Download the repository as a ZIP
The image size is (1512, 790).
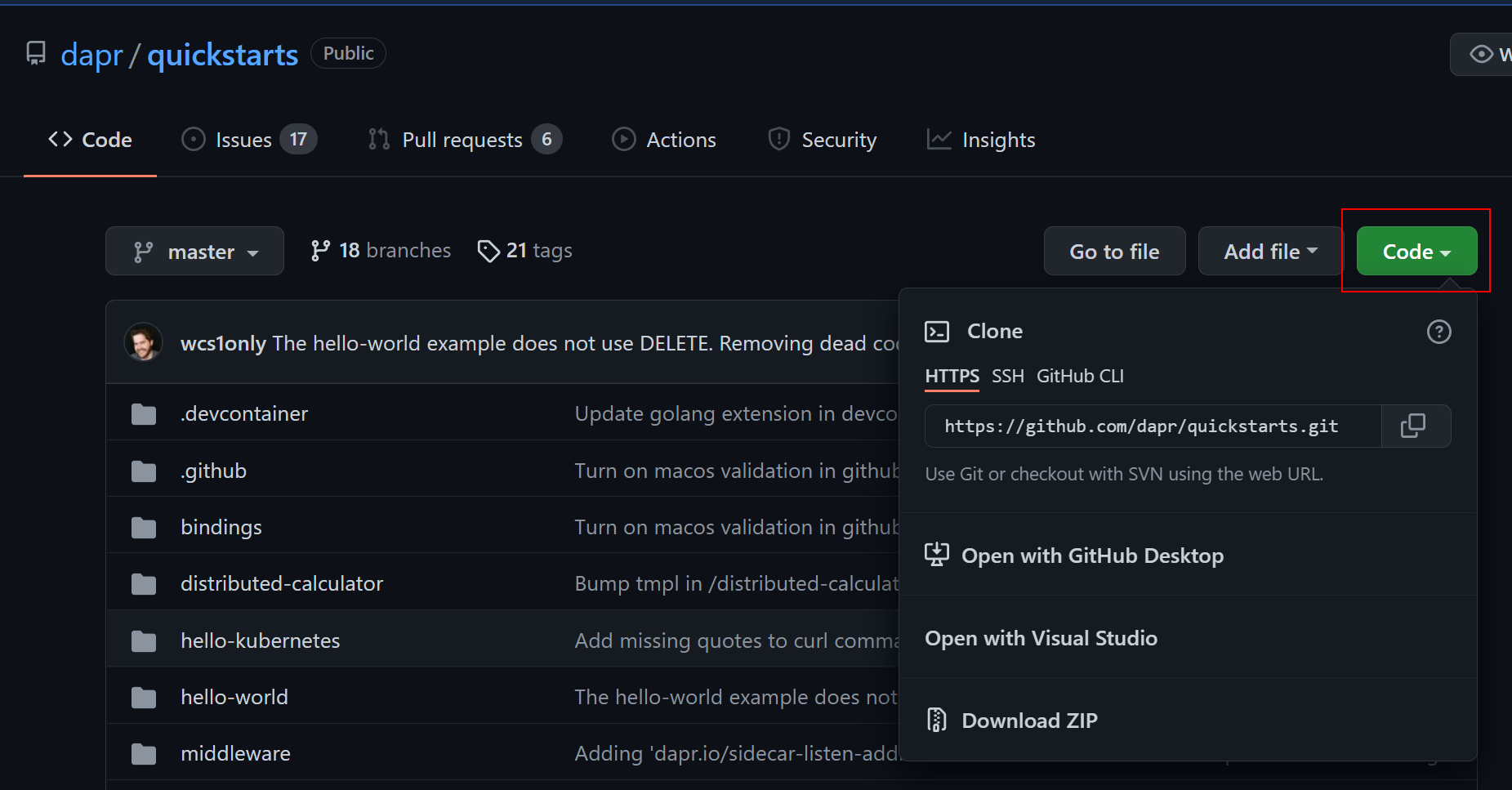pyautogui.click(x=1029, y=720)
